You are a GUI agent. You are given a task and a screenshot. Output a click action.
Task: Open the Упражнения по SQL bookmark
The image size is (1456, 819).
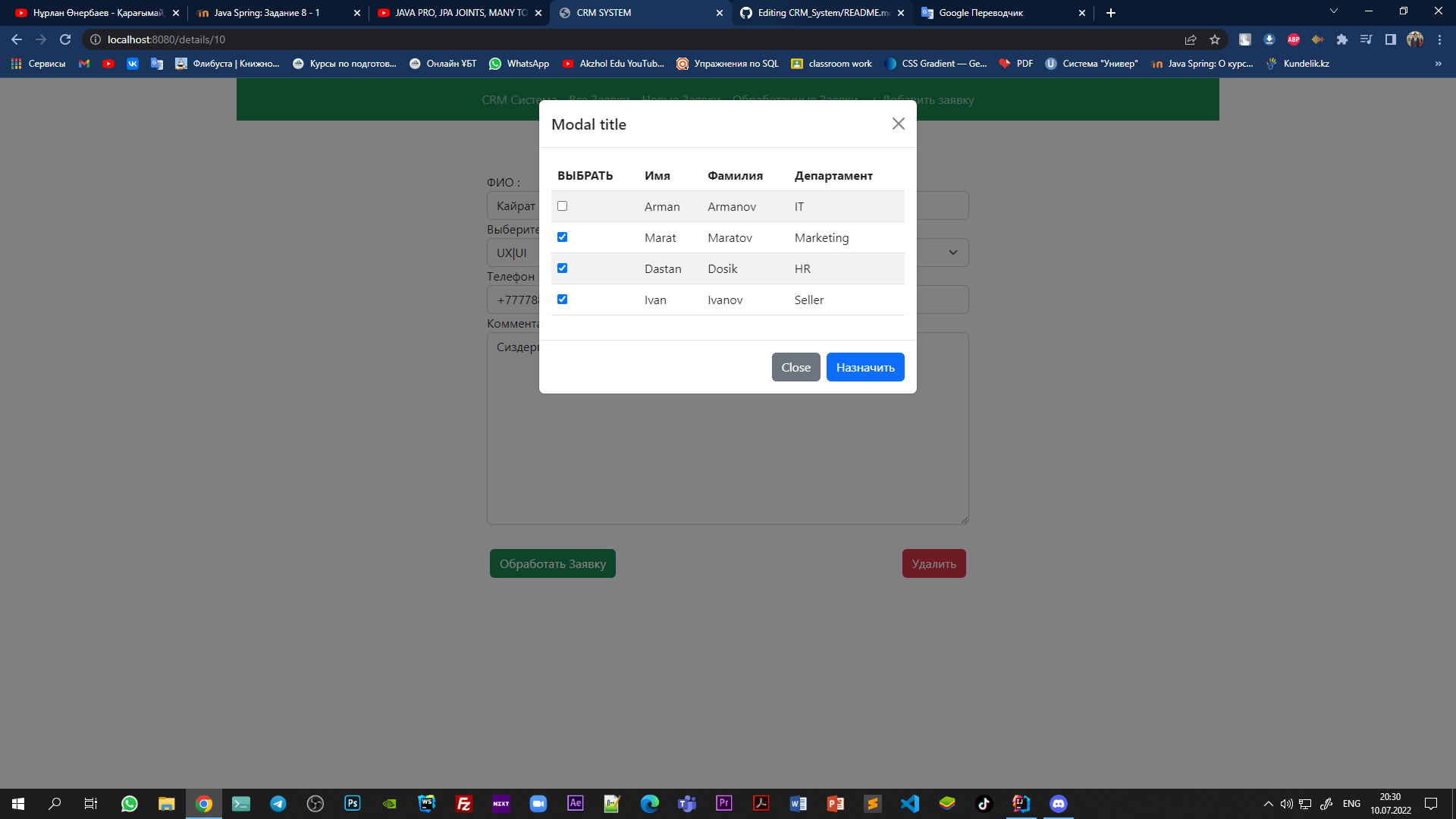(728, 64)
